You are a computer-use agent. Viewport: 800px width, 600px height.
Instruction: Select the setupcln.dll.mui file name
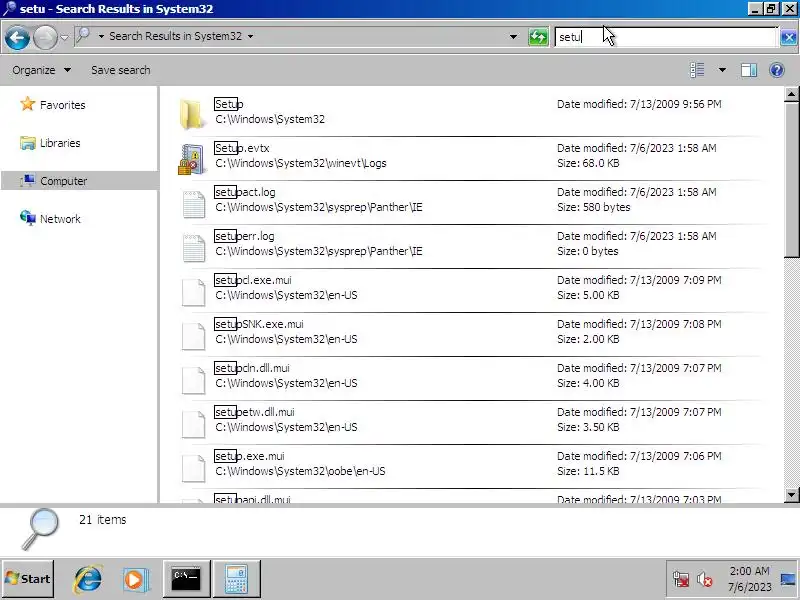pos(252,368)
